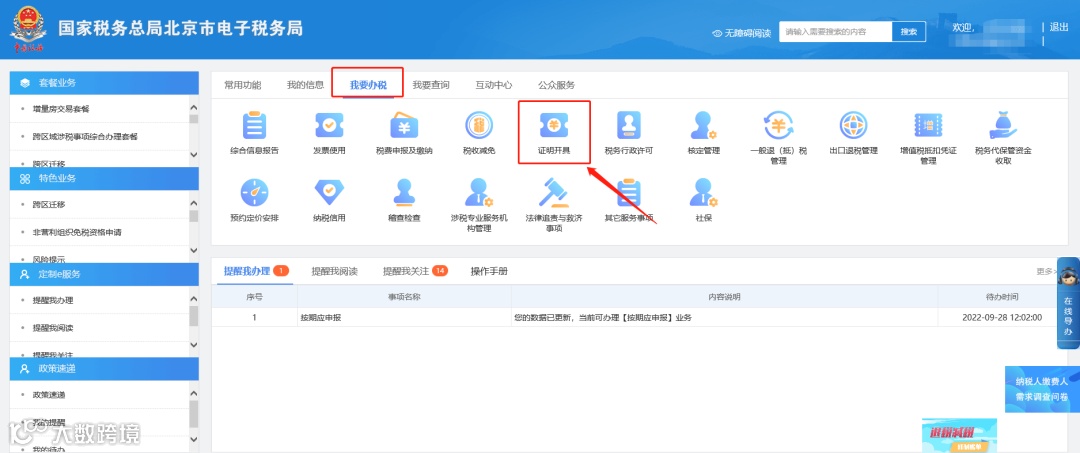The width and height of the screenshot is (1080, 453).
Task: Click 定制e服务 sidebar header
Action: click(104, 274)
